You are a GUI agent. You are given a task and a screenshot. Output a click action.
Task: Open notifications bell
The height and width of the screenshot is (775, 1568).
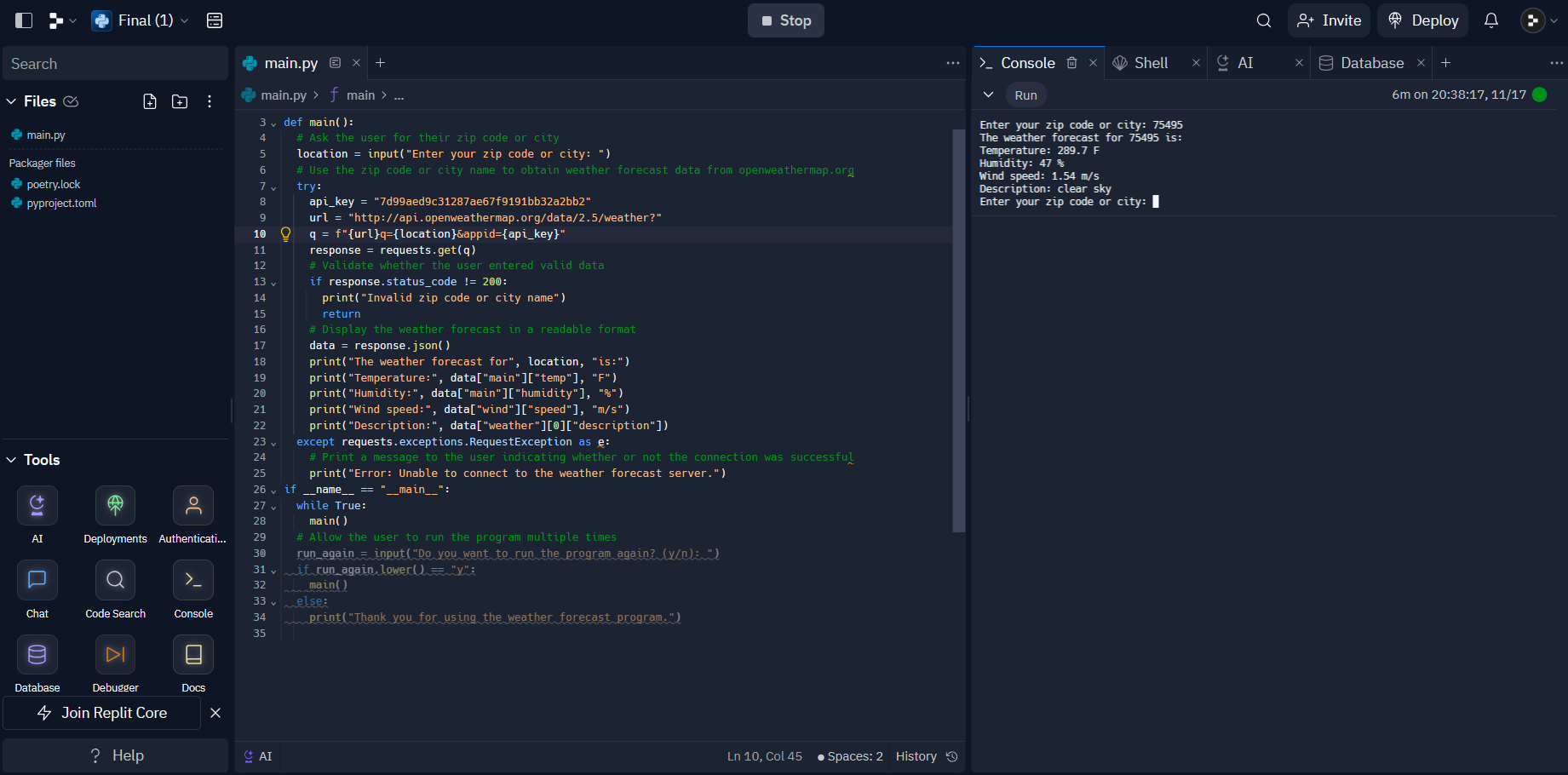[x=1490, y=20]
